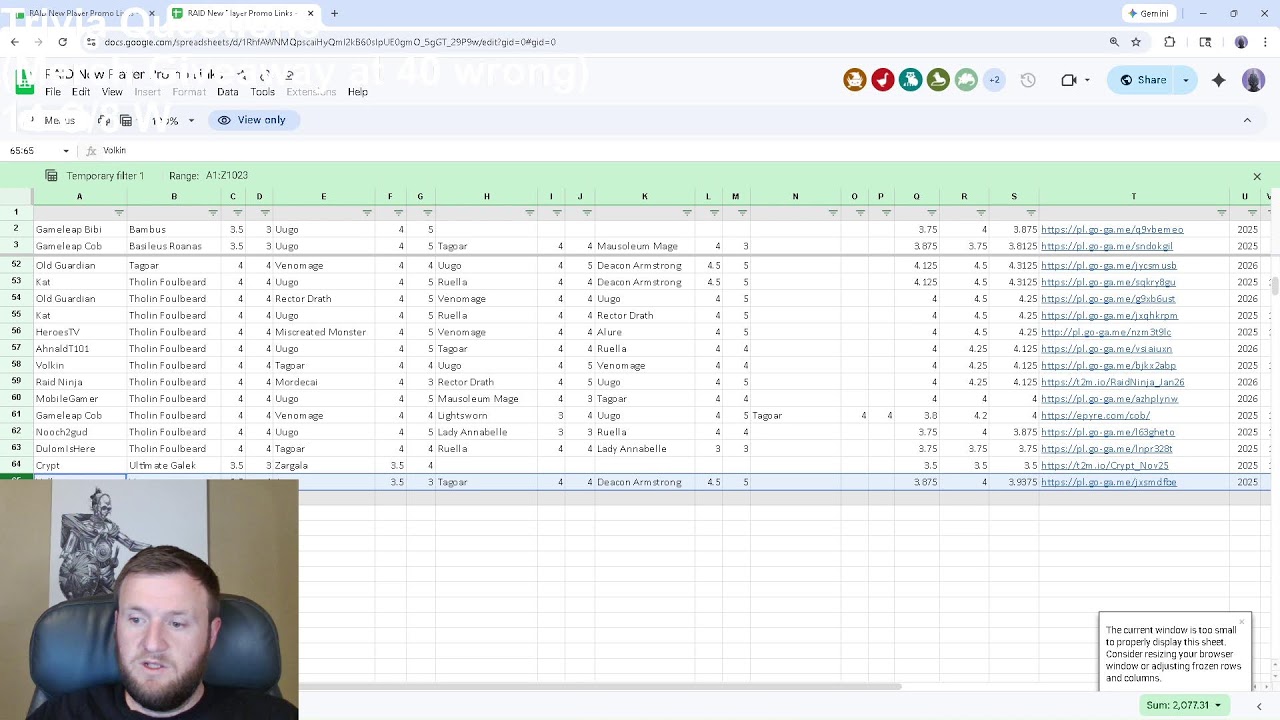The image size is (1280, 720).
Task: Open the Data menu
Action: point(228,92)
